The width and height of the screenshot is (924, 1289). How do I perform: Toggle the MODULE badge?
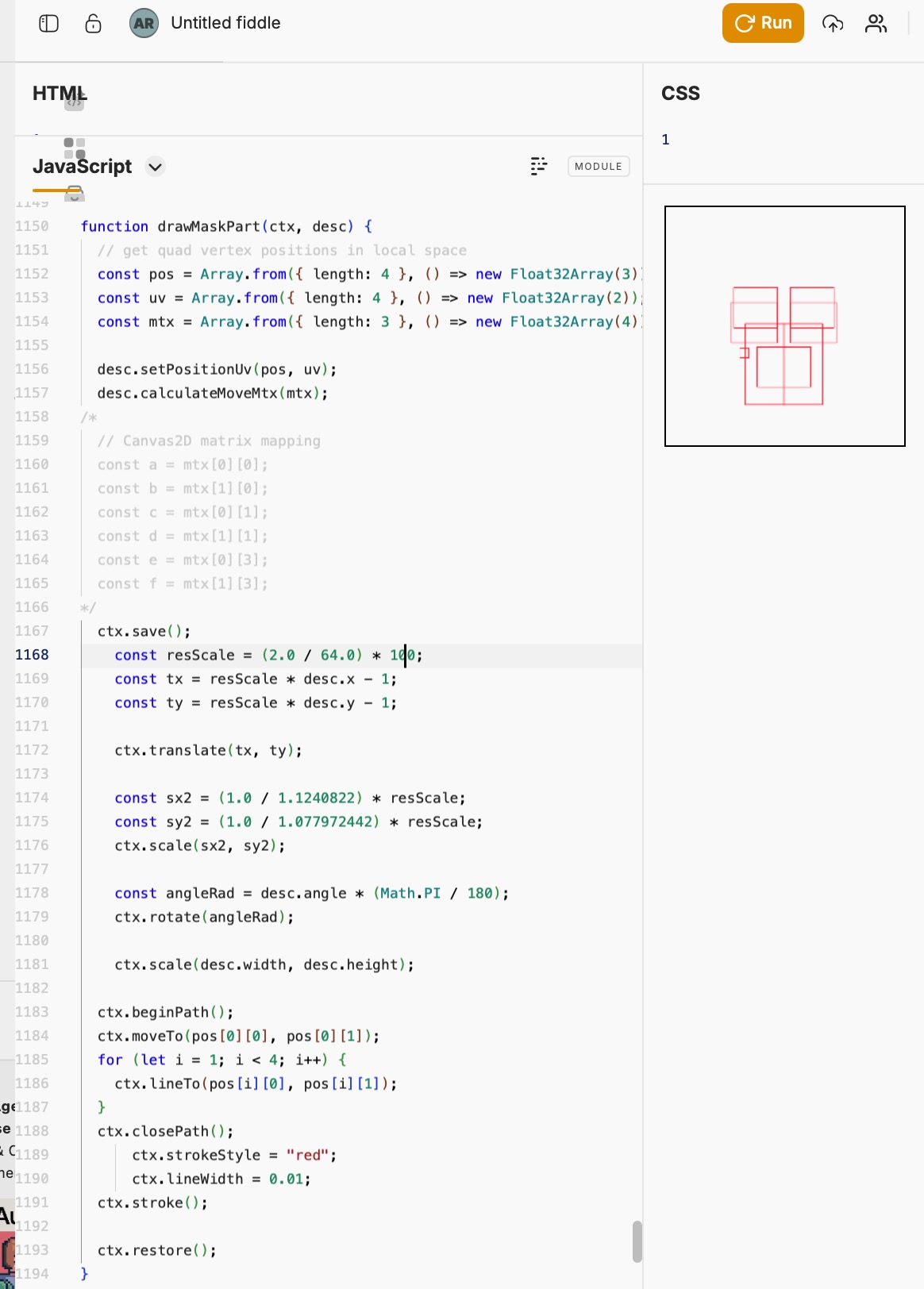pyautogui.click(x=598, y=166)
